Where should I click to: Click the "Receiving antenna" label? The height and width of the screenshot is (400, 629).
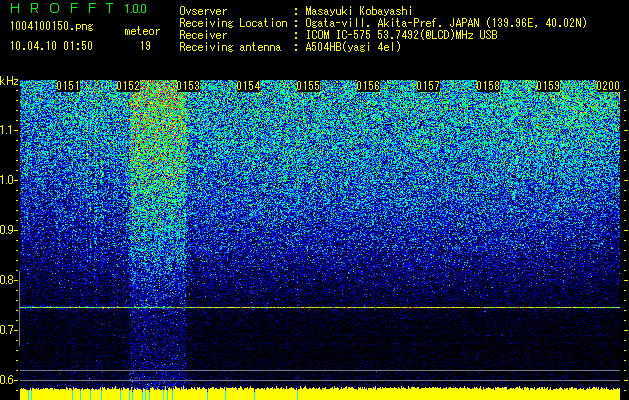point(230,47)
